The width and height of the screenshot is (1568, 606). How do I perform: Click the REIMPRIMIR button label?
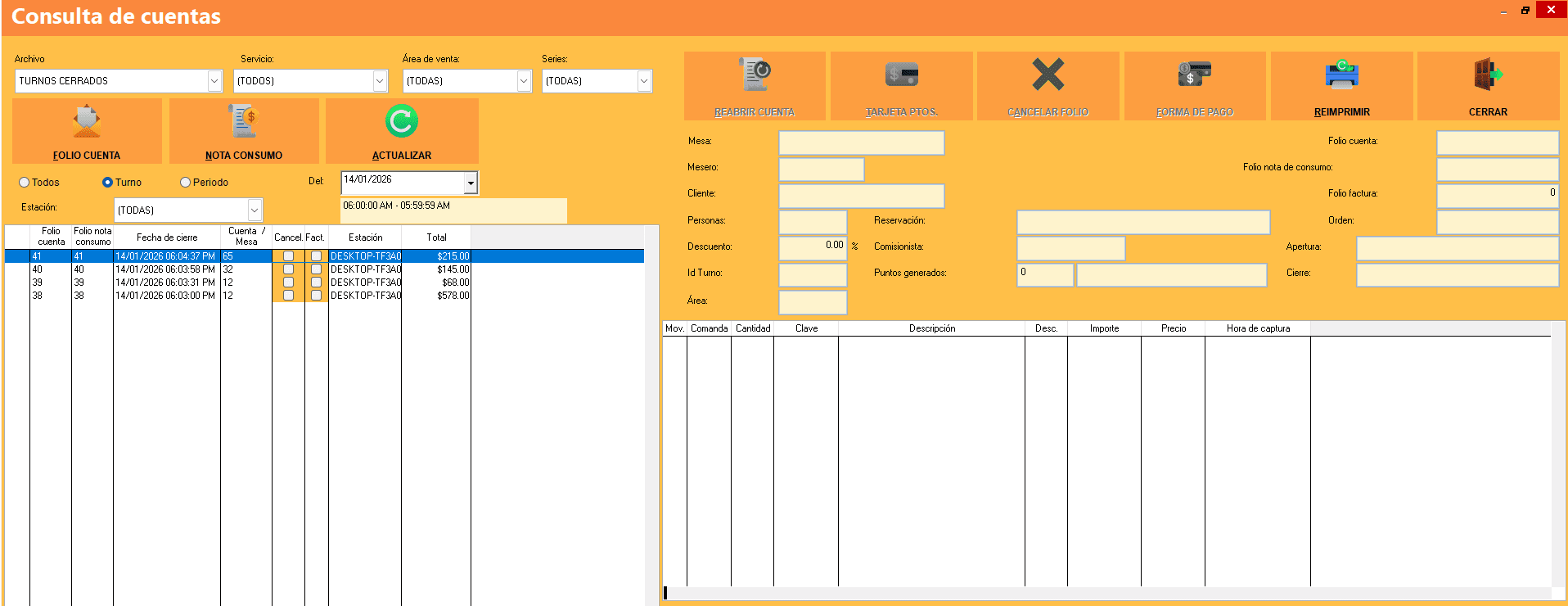click(x=1342, y=112)
